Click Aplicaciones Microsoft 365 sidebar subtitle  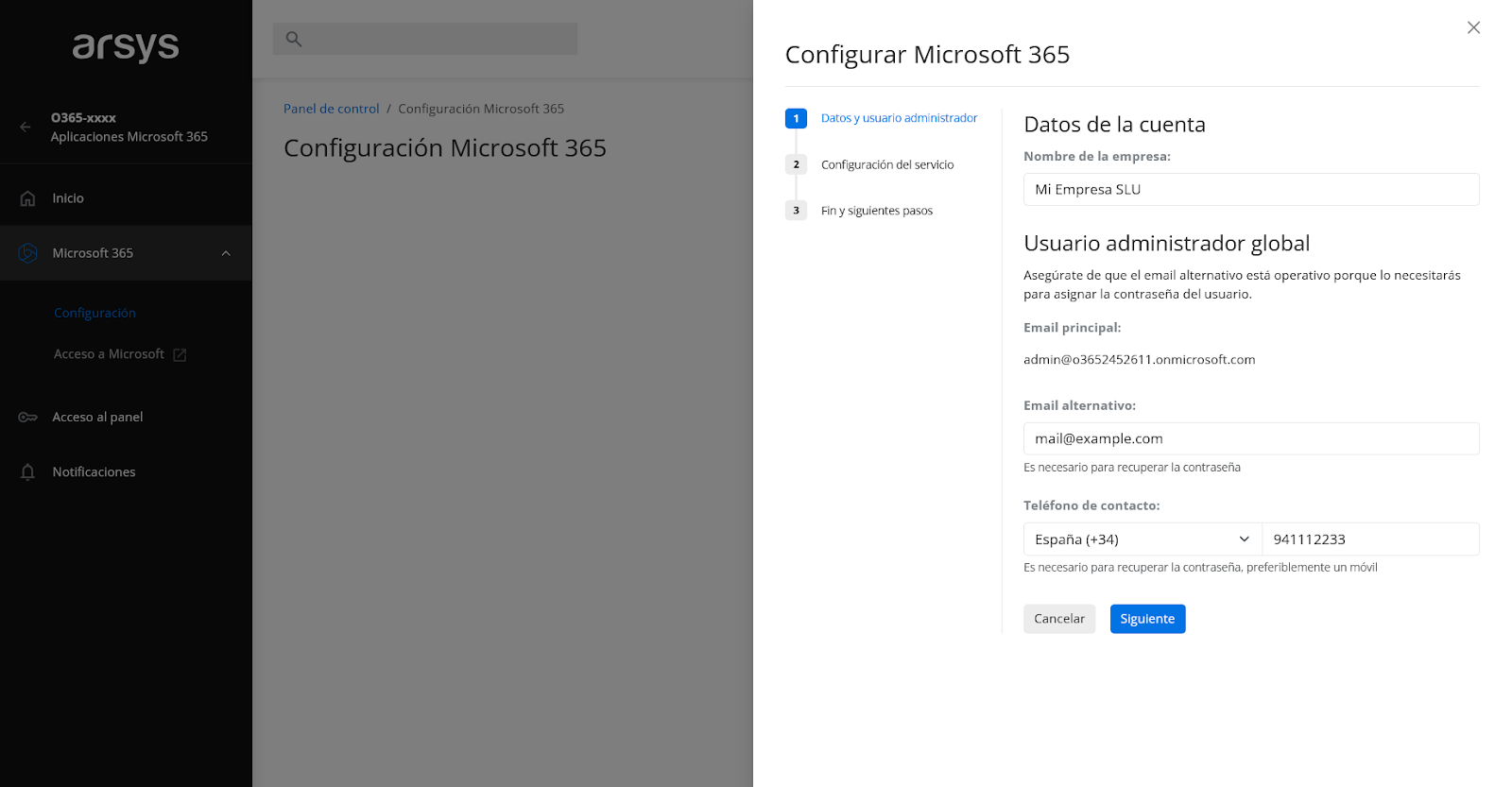[x=129, y=137]
